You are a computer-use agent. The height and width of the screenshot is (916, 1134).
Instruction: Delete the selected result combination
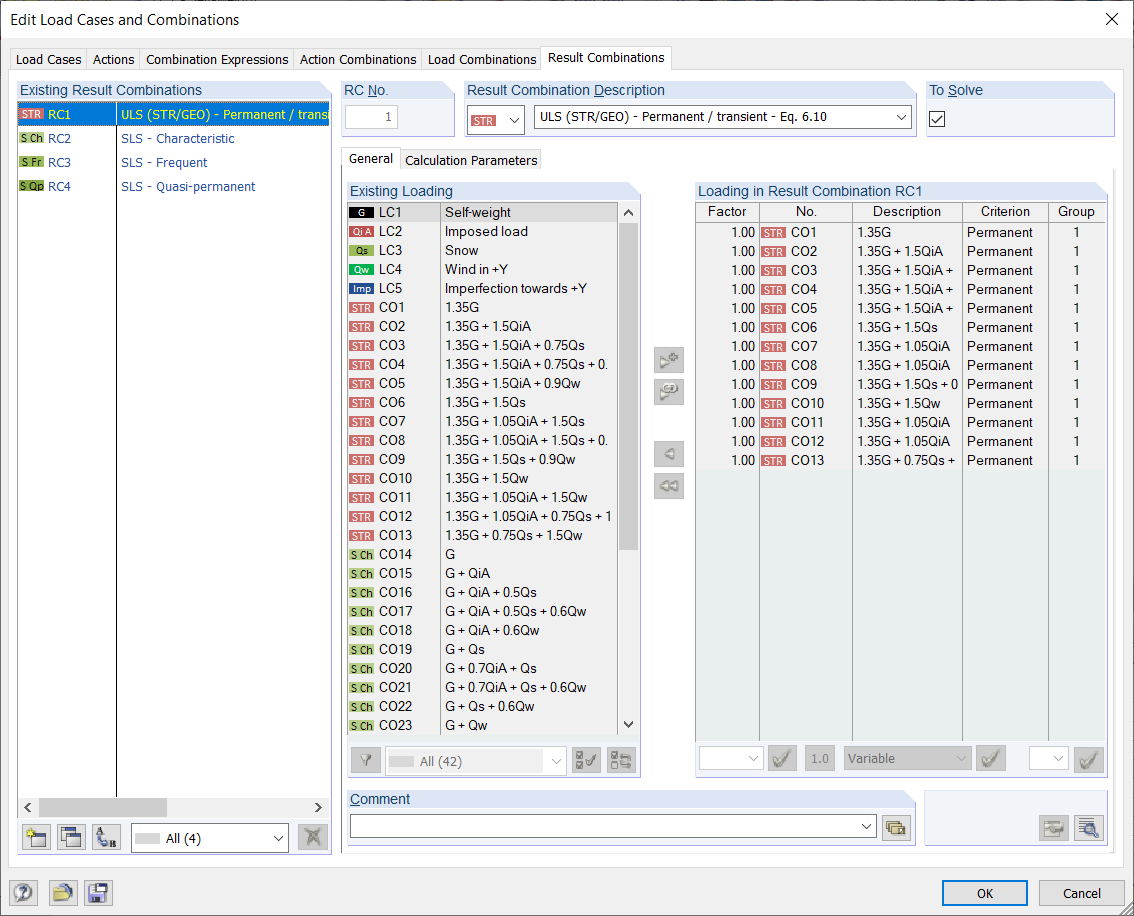pos(313,838)
